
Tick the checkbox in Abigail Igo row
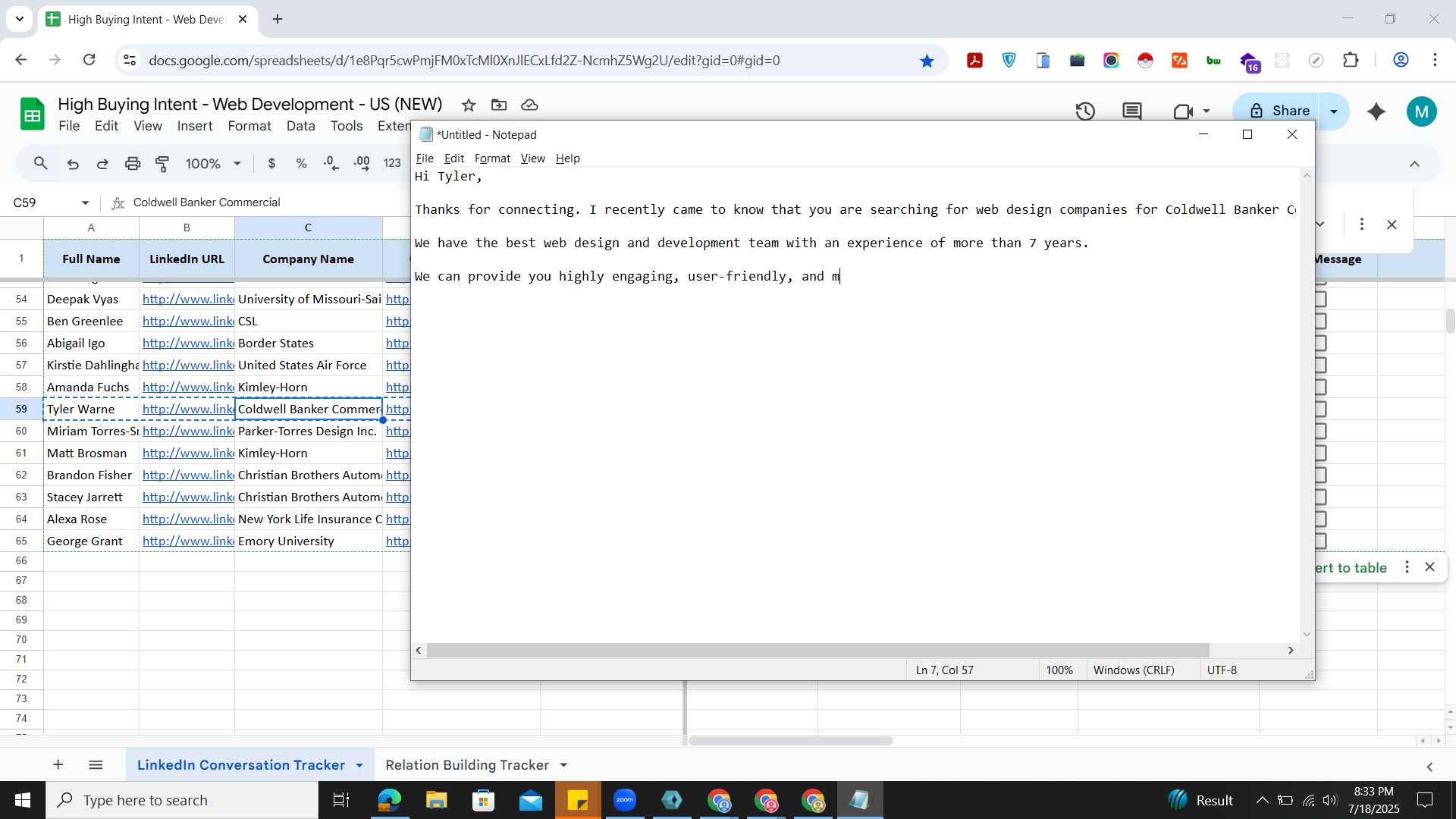tap(1320, 343)
